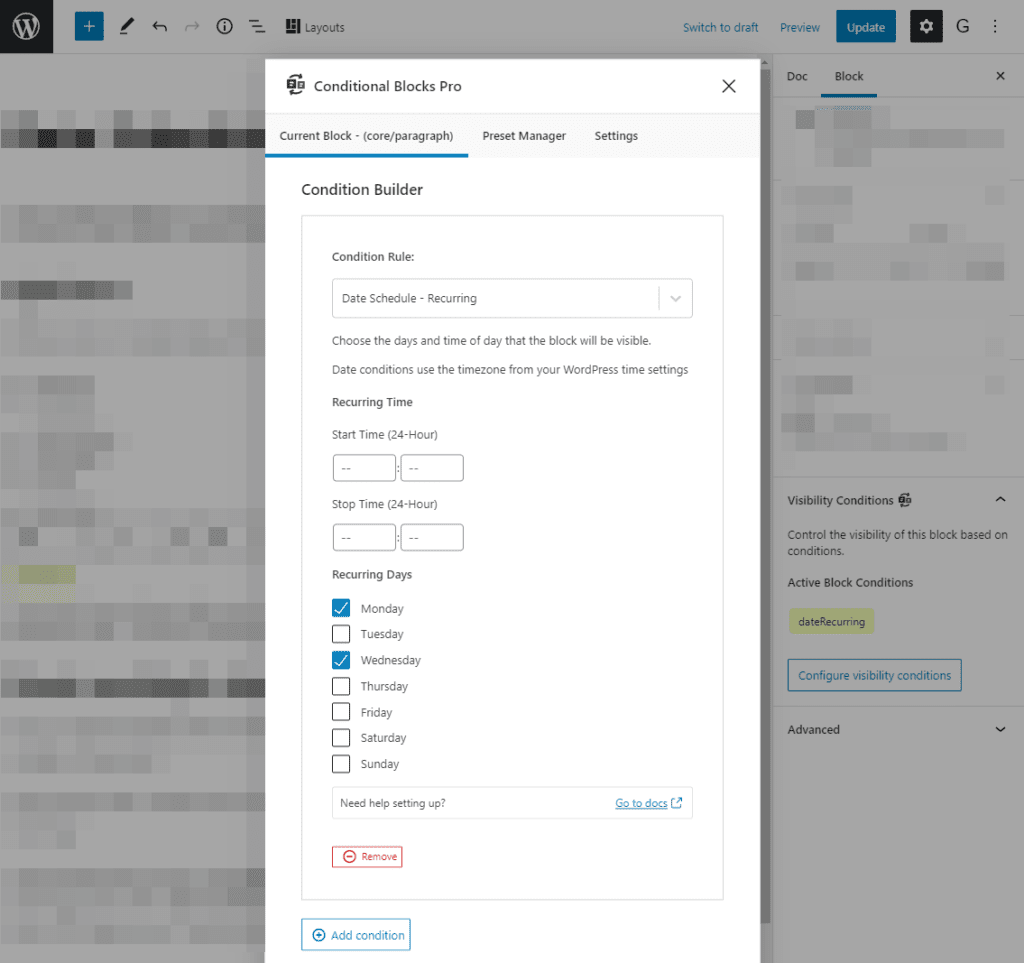Go to the Settings tab in the modal
Screen dimensions: 1024x963
pyautogui.click(x=616, y=136)
